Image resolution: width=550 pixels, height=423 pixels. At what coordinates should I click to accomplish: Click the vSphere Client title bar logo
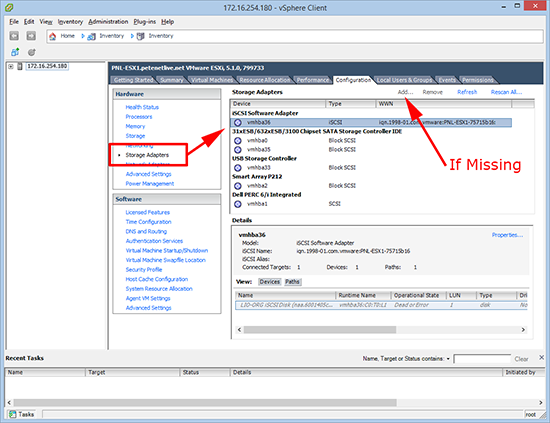click(9, 7)
